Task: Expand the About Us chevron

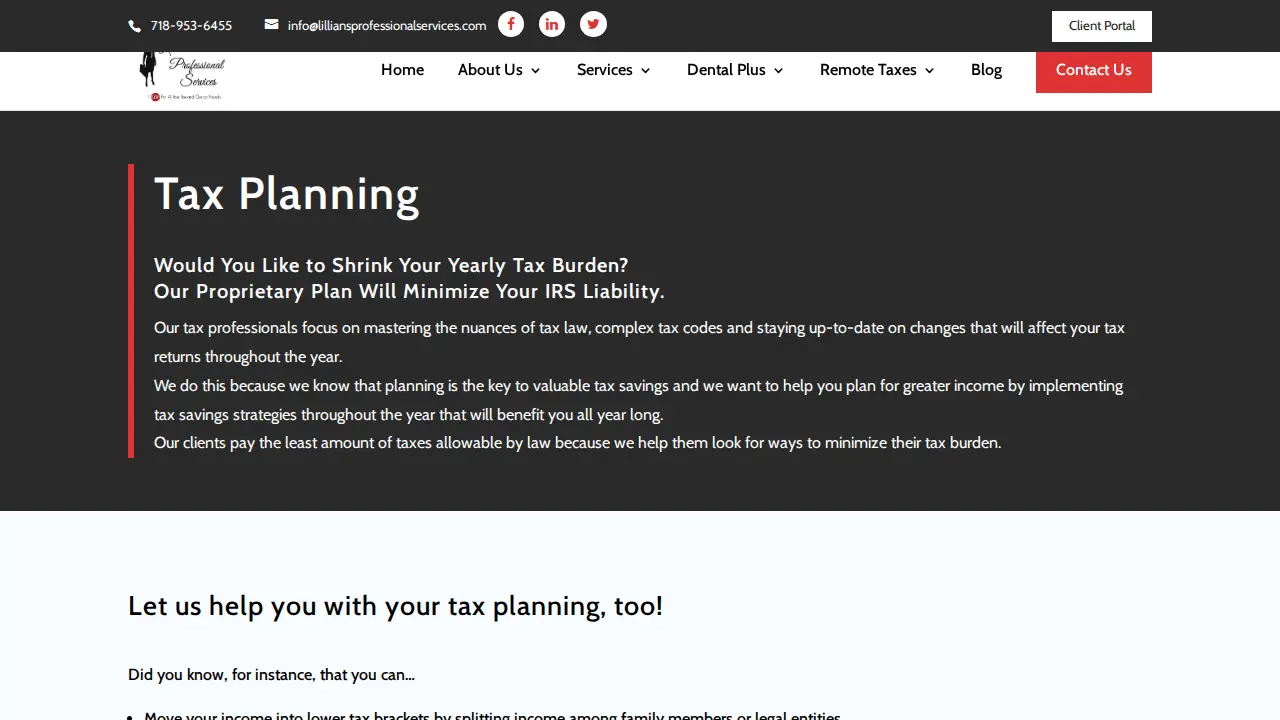Action: (x=535, y=70)
